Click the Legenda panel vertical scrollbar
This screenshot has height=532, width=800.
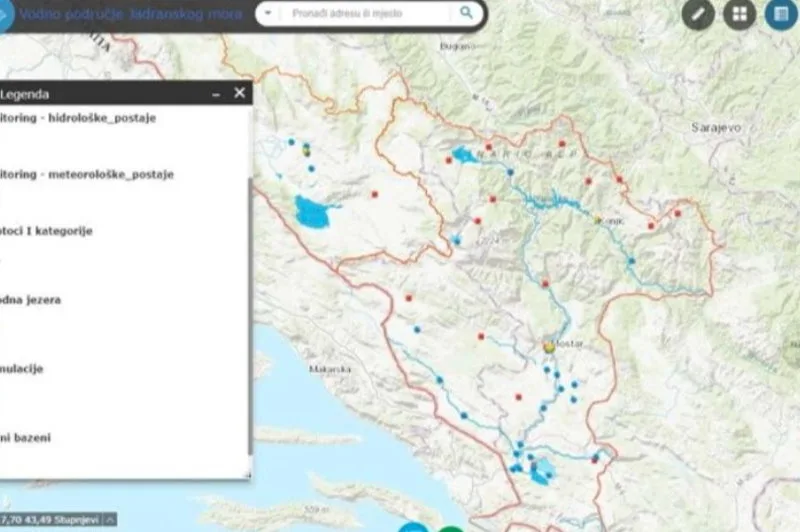point(249,300)
